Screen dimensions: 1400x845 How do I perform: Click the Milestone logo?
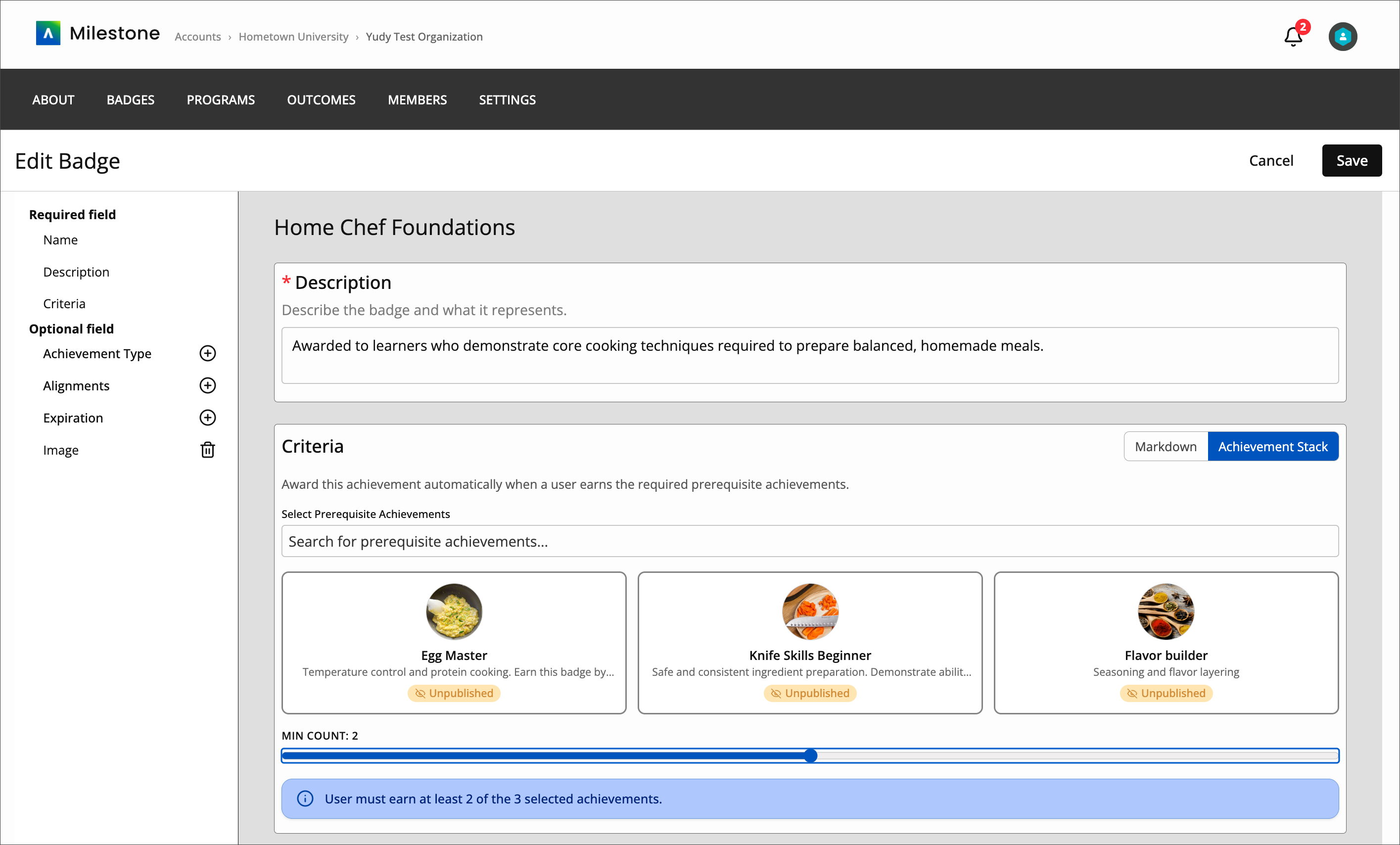click(x=96, y=34)
